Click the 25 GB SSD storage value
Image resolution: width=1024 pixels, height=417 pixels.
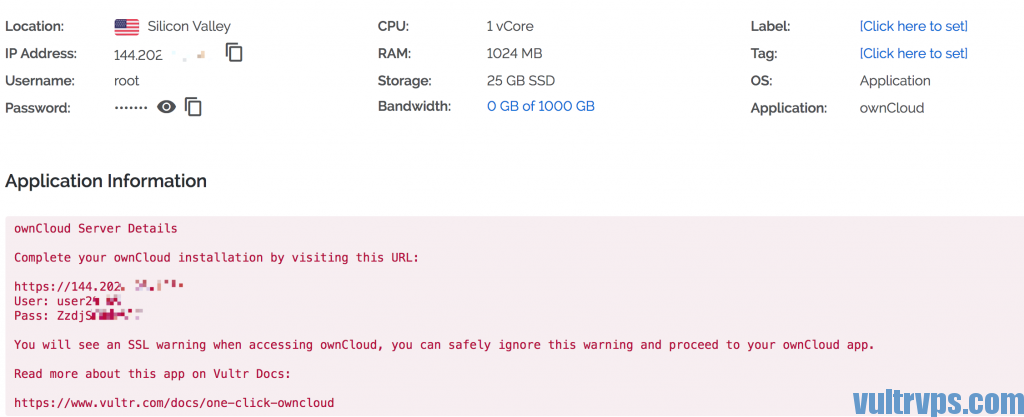521,81
